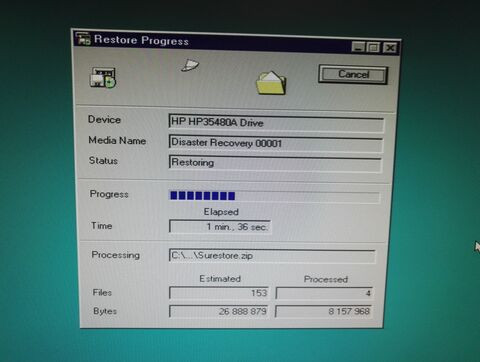Click the open yellow folder icon
The height and width of the screenshot is (362, 480).
271,83
